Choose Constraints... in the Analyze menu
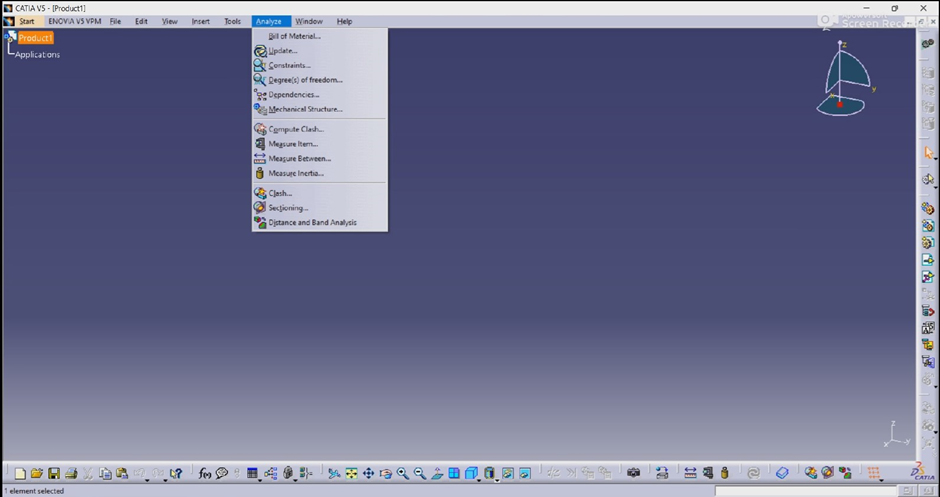 [320, 65]
